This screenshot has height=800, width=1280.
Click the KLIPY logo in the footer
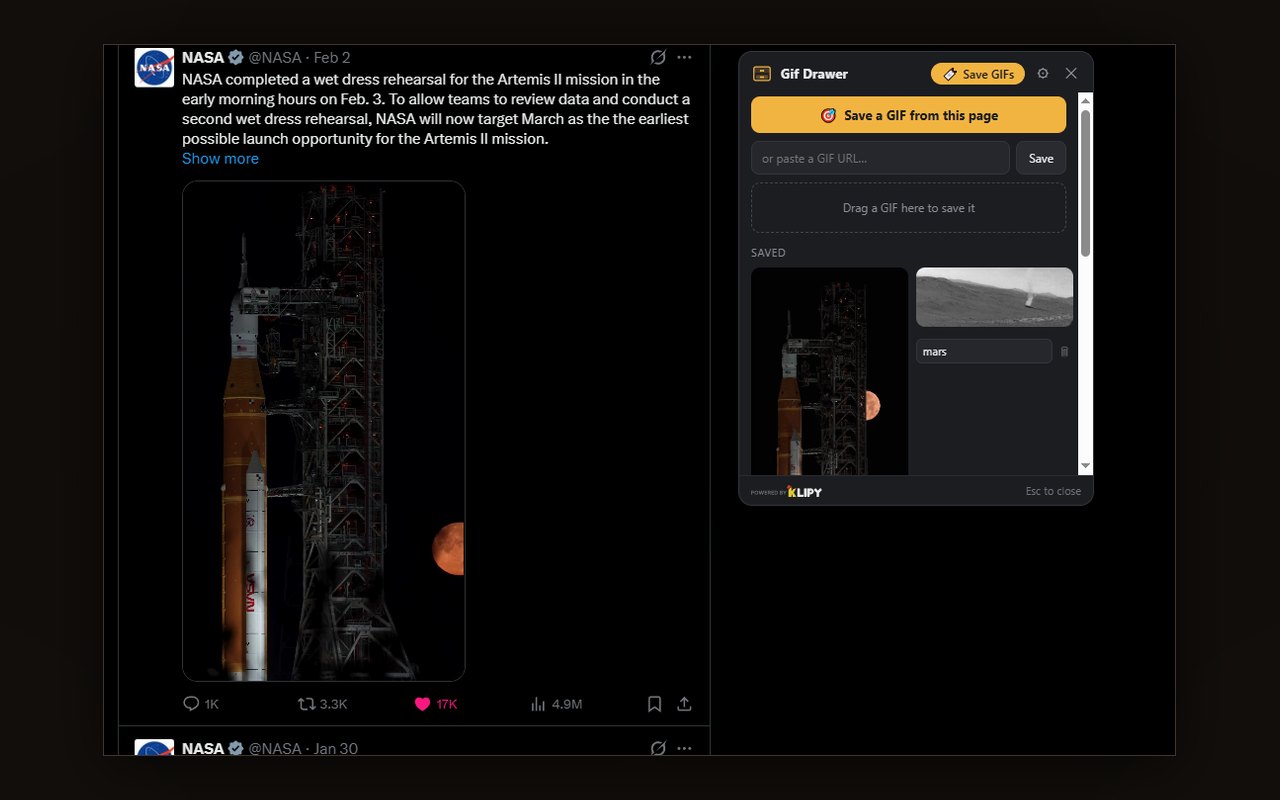[x=805, y=491]
